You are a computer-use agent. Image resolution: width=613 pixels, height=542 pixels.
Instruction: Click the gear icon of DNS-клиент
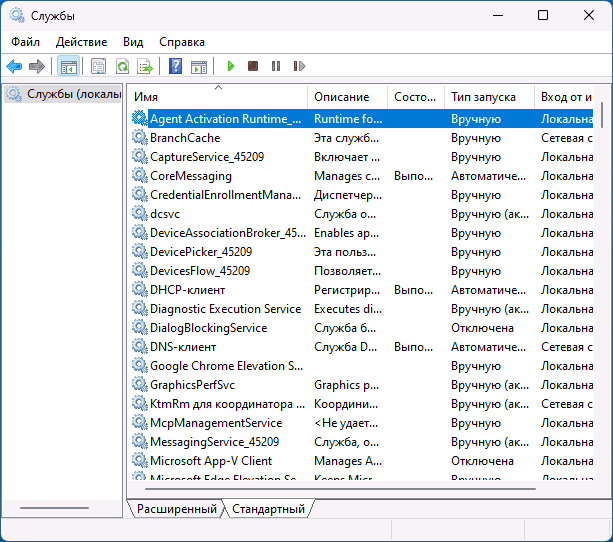[140, 346]
